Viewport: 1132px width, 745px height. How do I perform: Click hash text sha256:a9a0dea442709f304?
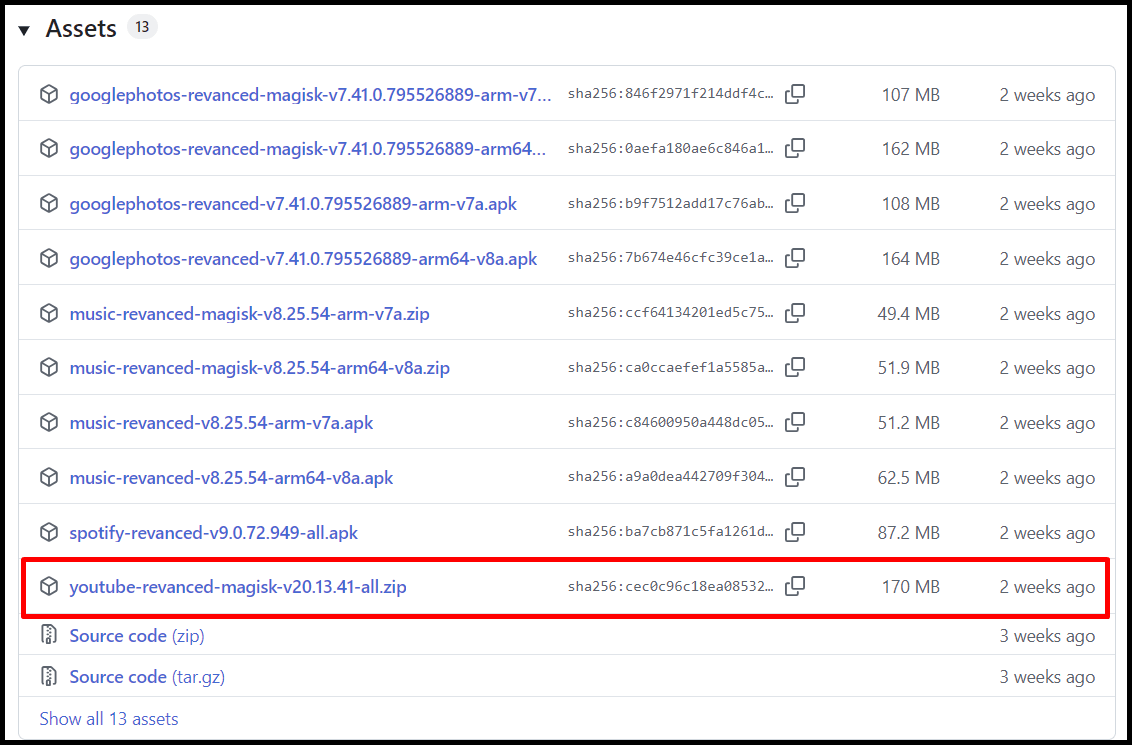coord(671,477)
